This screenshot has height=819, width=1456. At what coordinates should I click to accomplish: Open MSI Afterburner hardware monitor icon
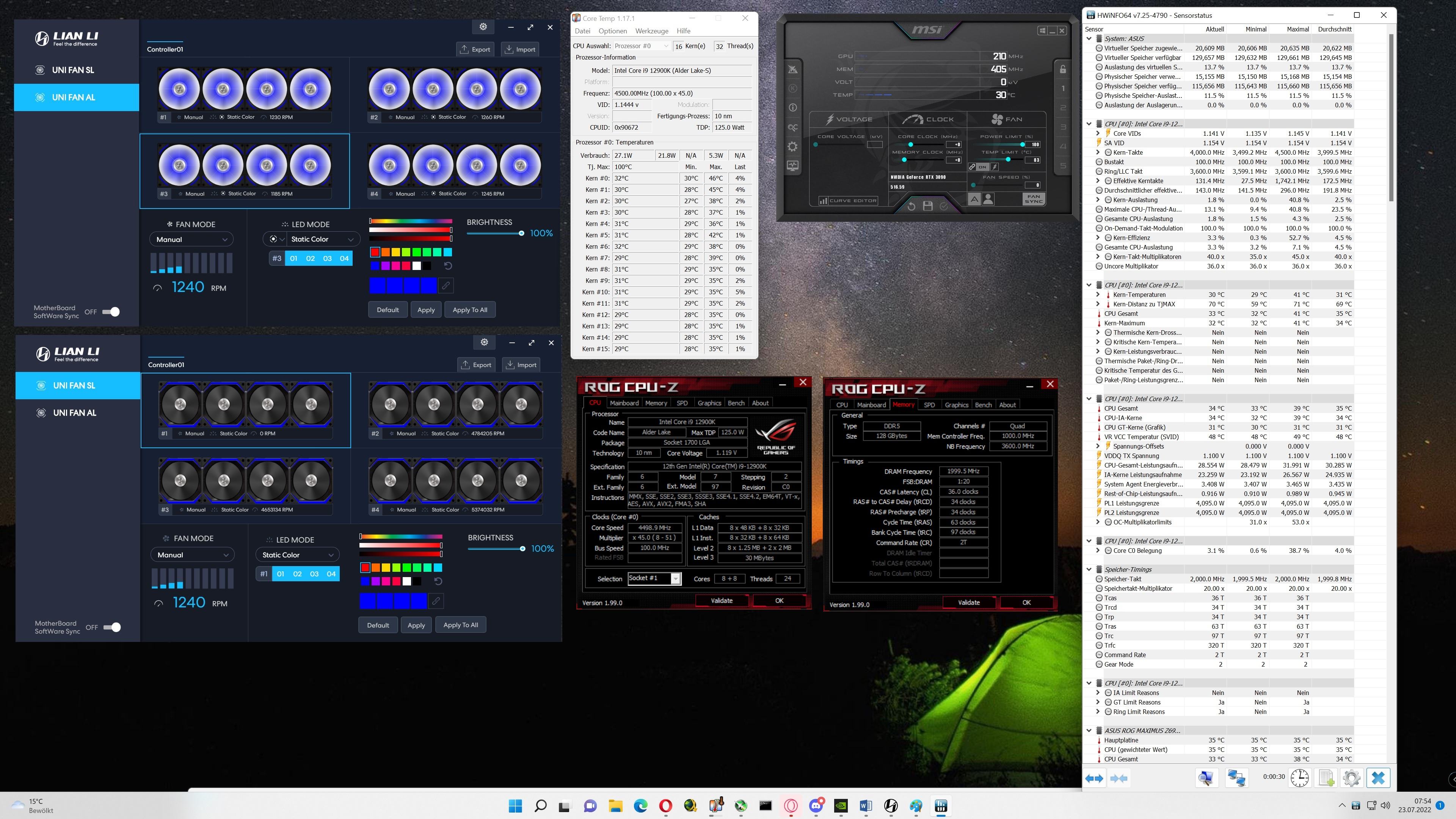(792, 166)
